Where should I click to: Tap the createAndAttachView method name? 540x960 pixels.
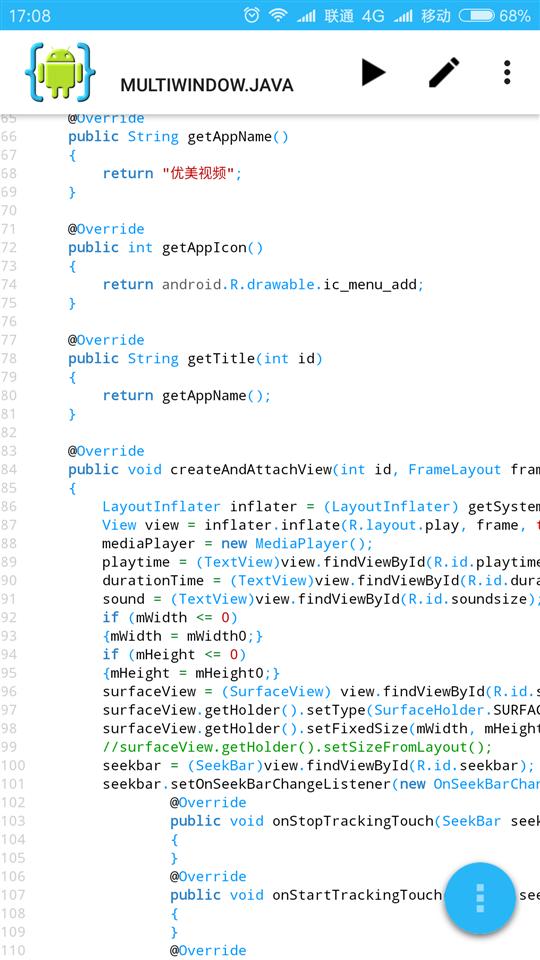pos(251,470)
